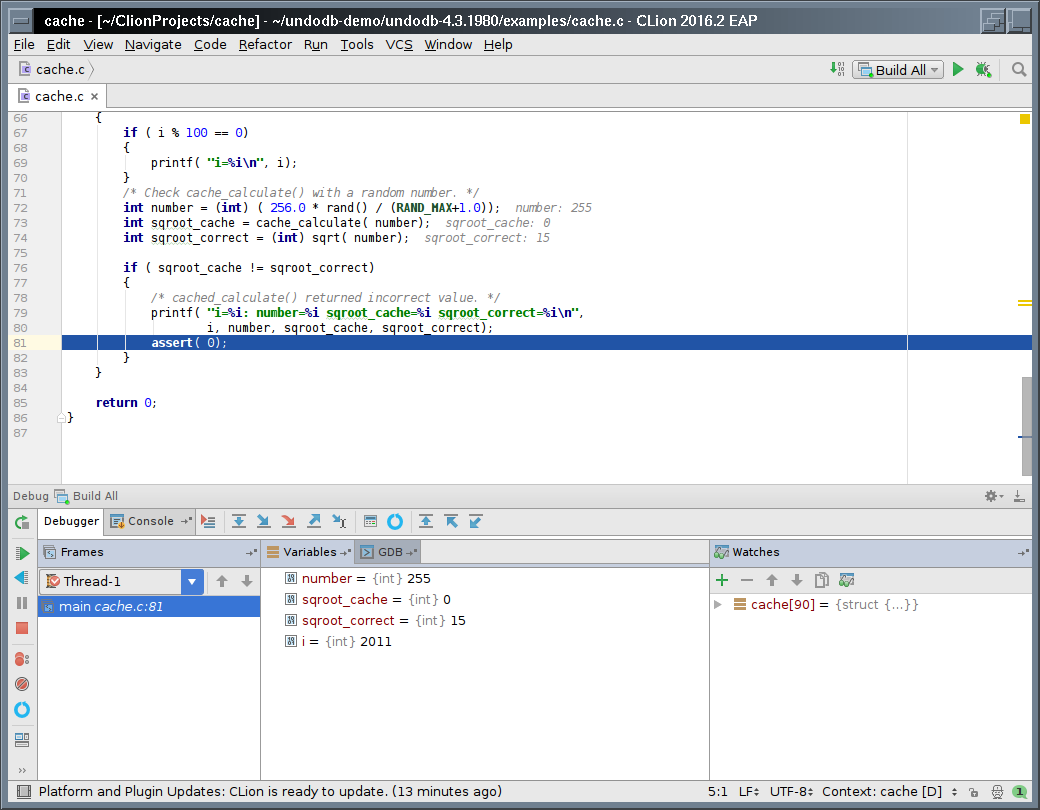Click yellow warning indicator atop editor
Image resolution: width=1040 pixels, height=810 pixels.
(x=1025, y=119)
